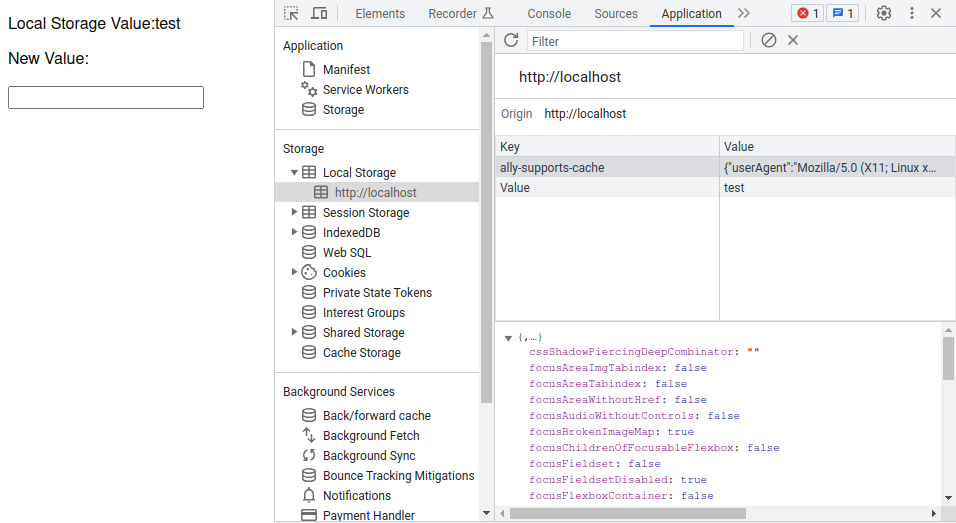
Task: Click the blue issues count badge
Action: [x=841, y=13]
